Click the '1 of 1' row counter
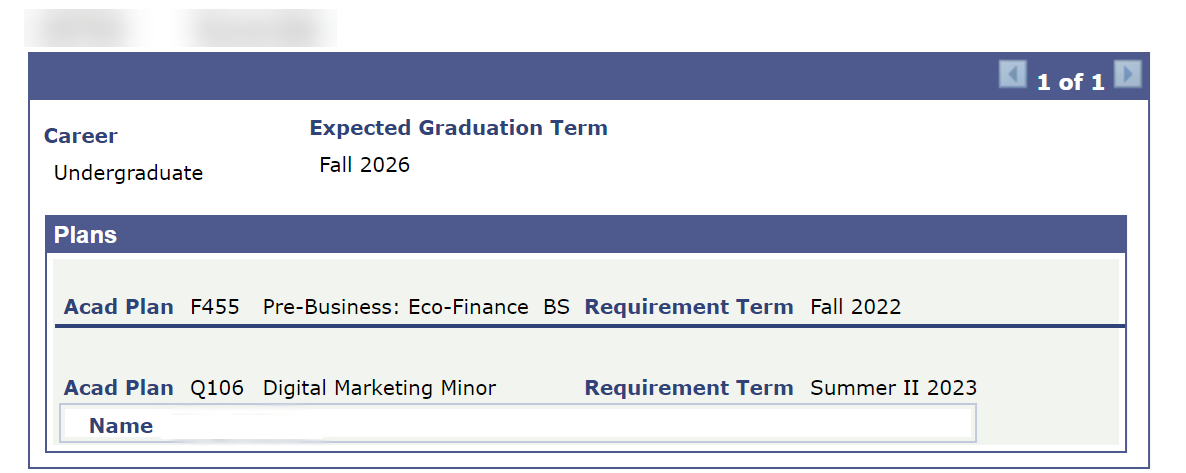Screen dimensions: 1186x473 1070,82
